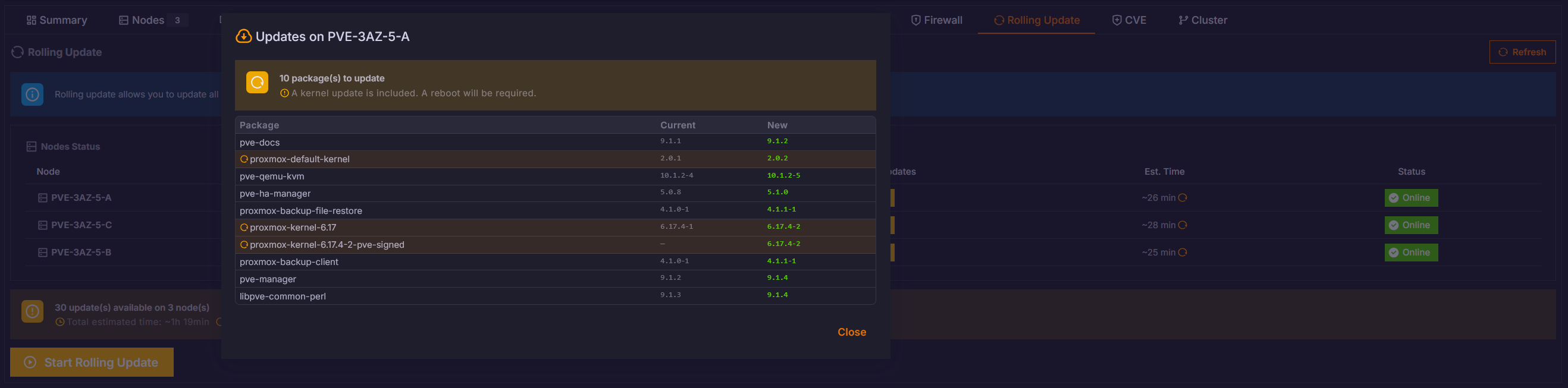Select the libpve-common-perl package row
This screenshot has height=388, width=1568.
coord(555,296)
